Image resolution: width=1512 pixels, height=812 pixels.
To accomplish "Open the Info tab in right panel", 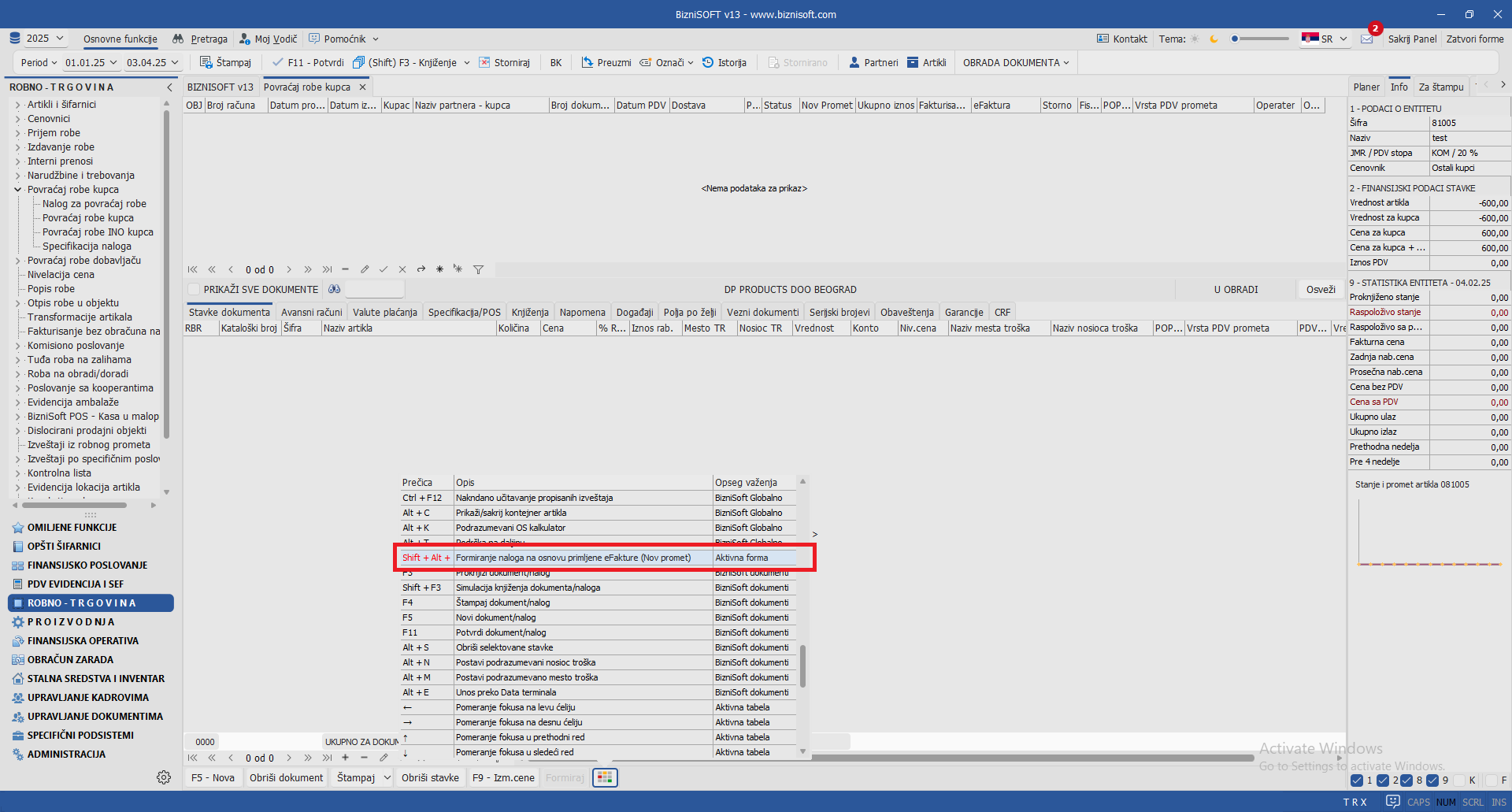I will (x=1399, y=87).
